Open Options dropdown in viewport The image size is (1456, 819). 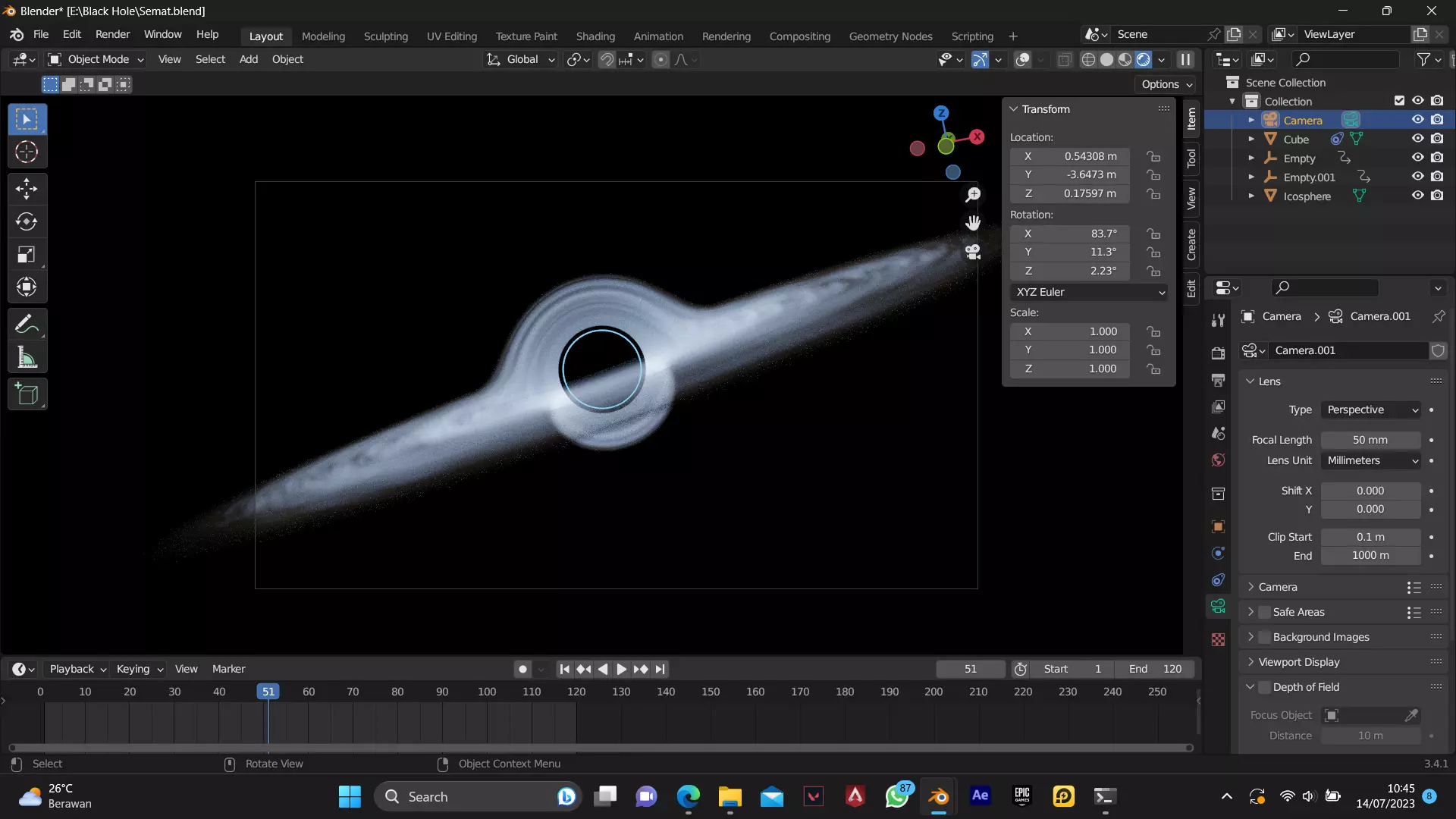click(x=1166, y=84)
